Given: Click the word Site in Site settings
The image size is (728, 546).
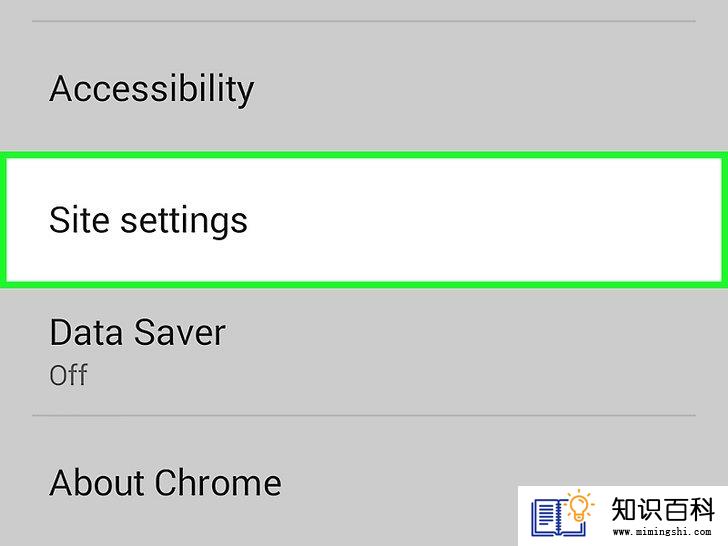Looking at the screenshot, I should (79, 219).
